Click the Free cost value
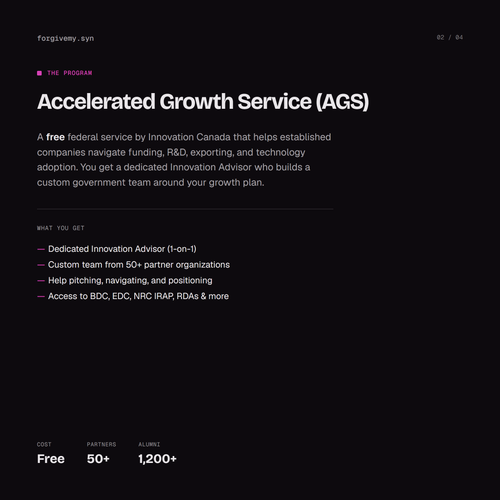This screenshot has height=500, width=500. (51, 459)
